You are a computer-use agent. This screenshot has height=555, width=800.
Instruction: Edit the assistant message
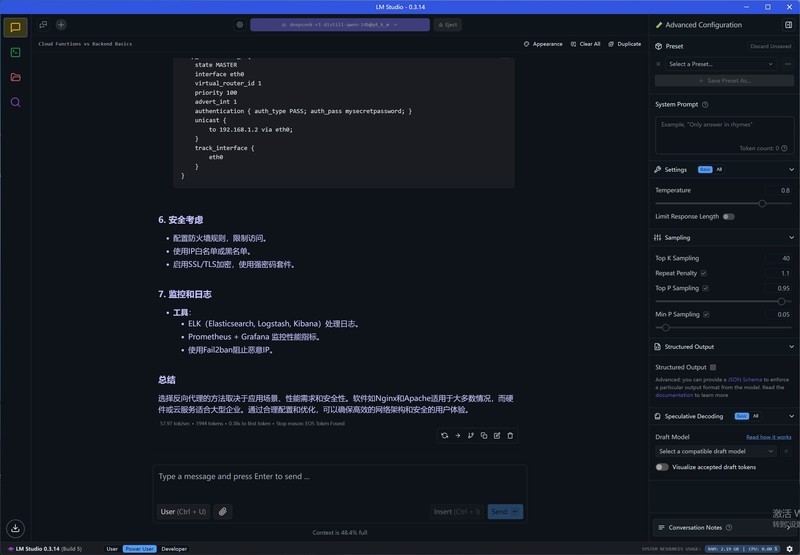pos(497,436)
